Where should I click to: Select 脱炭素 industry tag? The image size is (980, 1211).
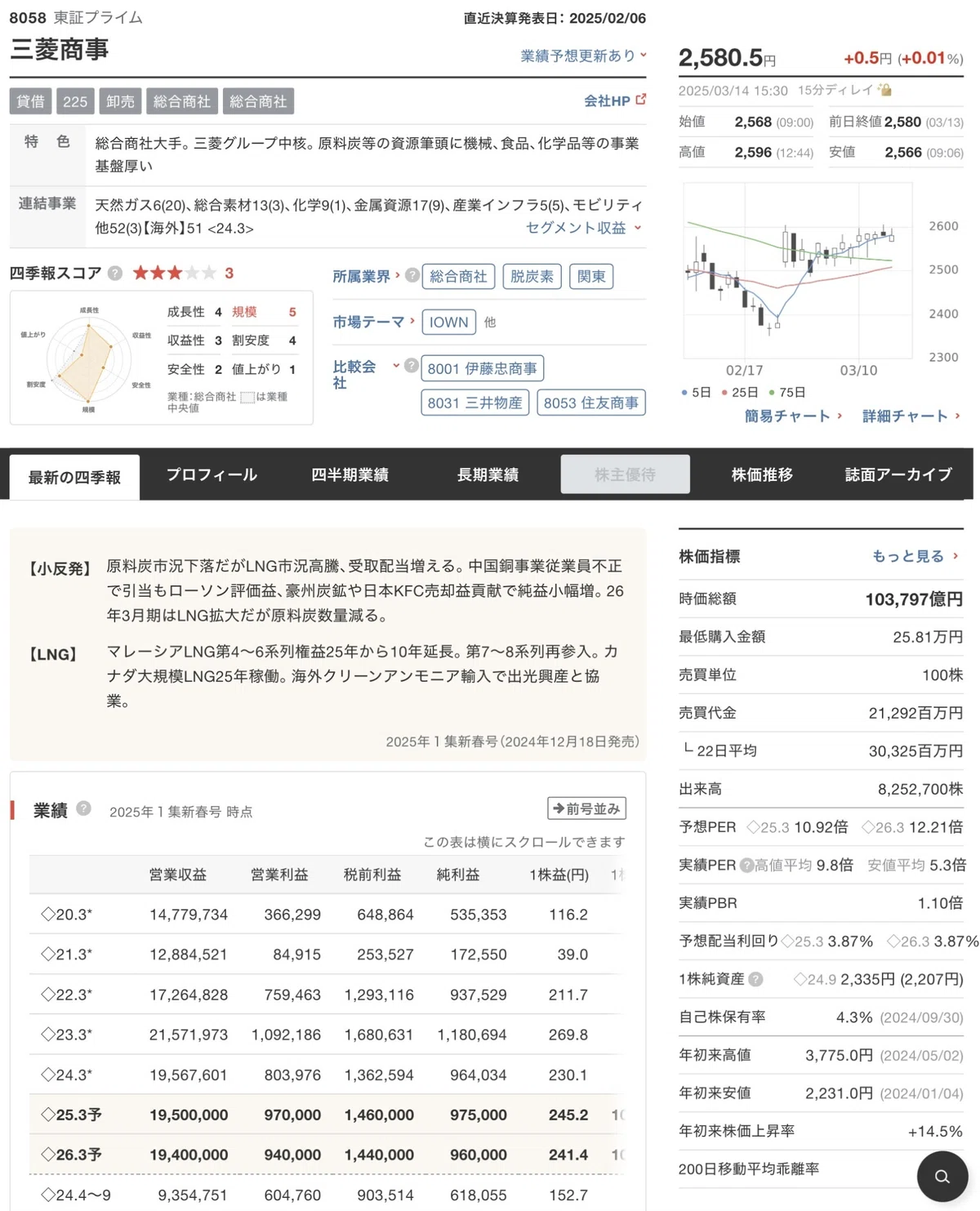click(x=532, y=277)
